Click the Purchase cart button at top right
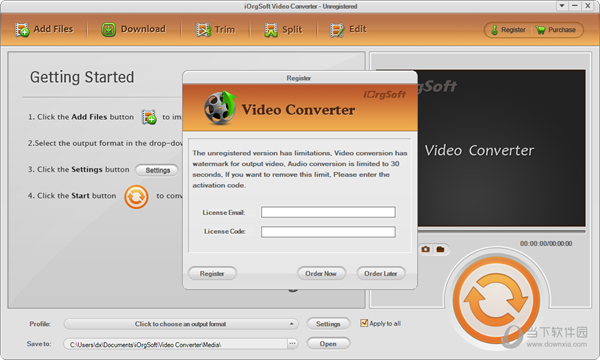 [556, 30]
